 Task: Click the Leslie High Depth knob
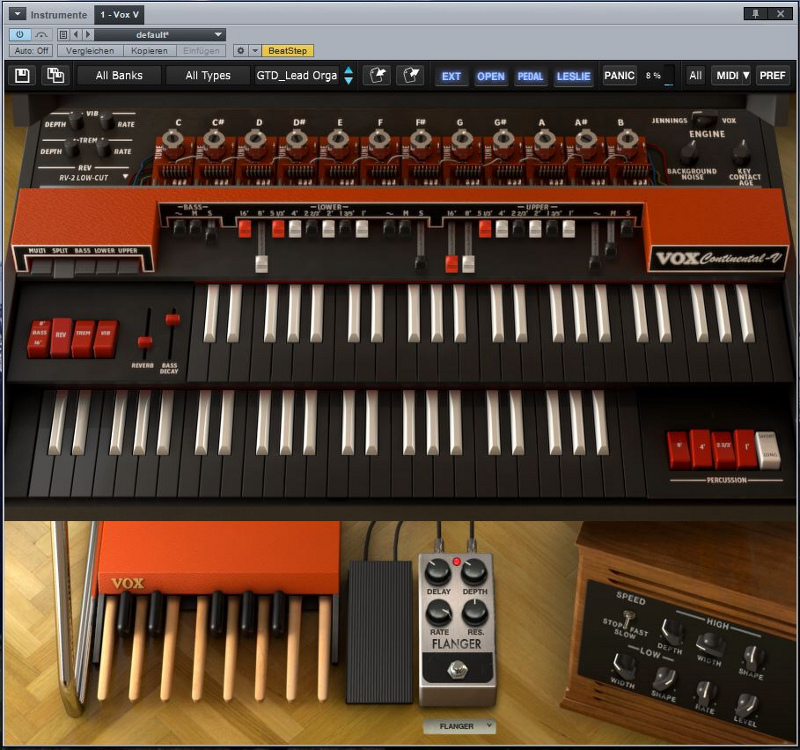tap(671, 632)
